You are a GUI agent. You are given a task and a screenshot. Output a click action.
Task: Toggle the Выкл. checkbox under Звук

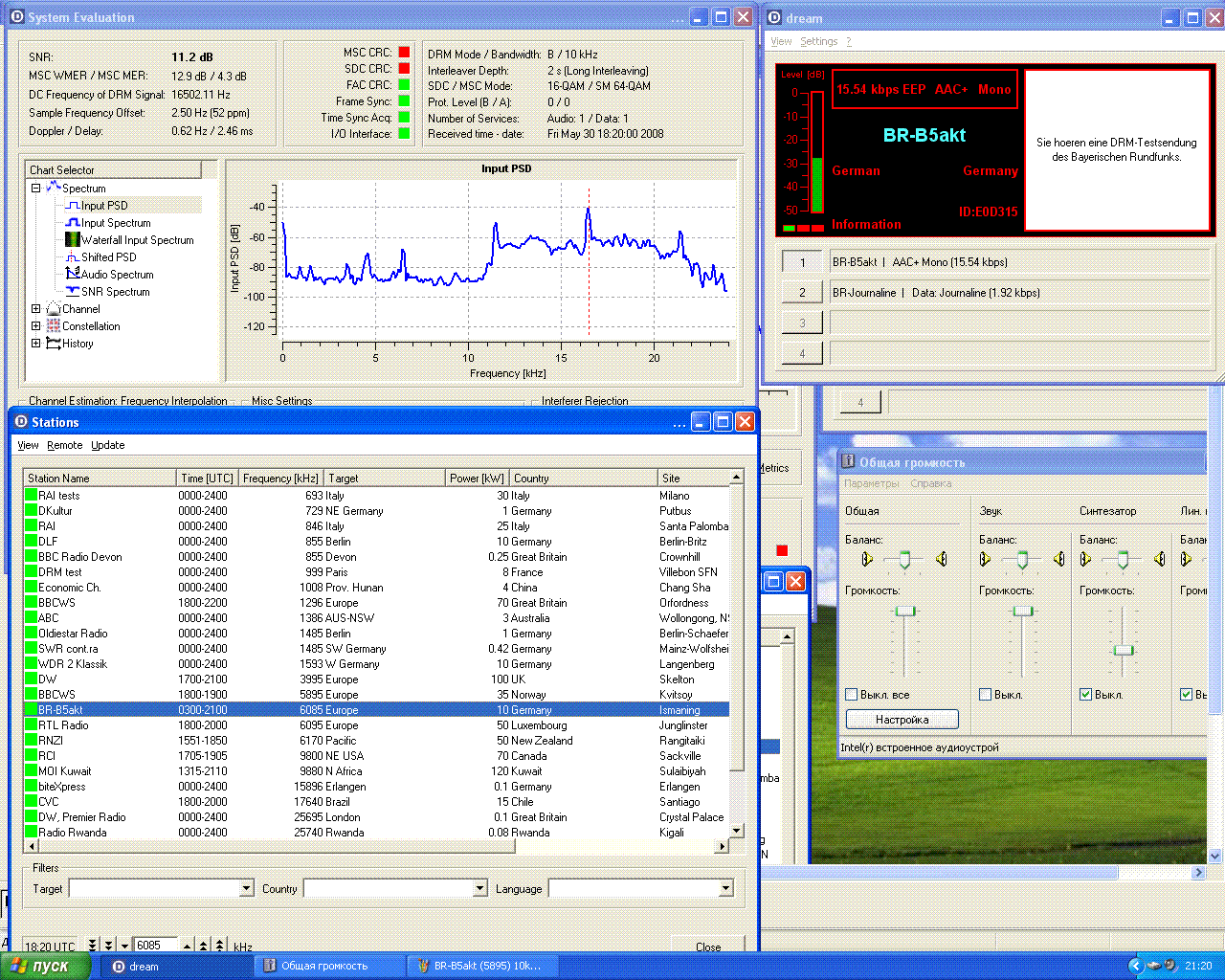click(x=986, y=695)
